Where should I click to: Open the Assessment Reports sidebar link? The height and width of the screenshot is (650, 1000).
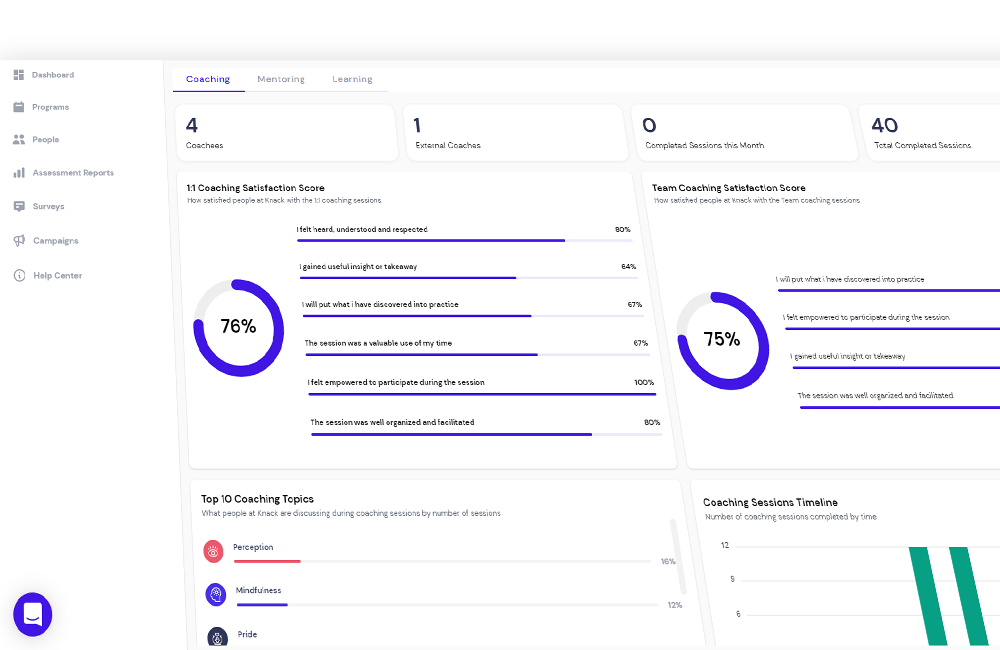[73, 173]
